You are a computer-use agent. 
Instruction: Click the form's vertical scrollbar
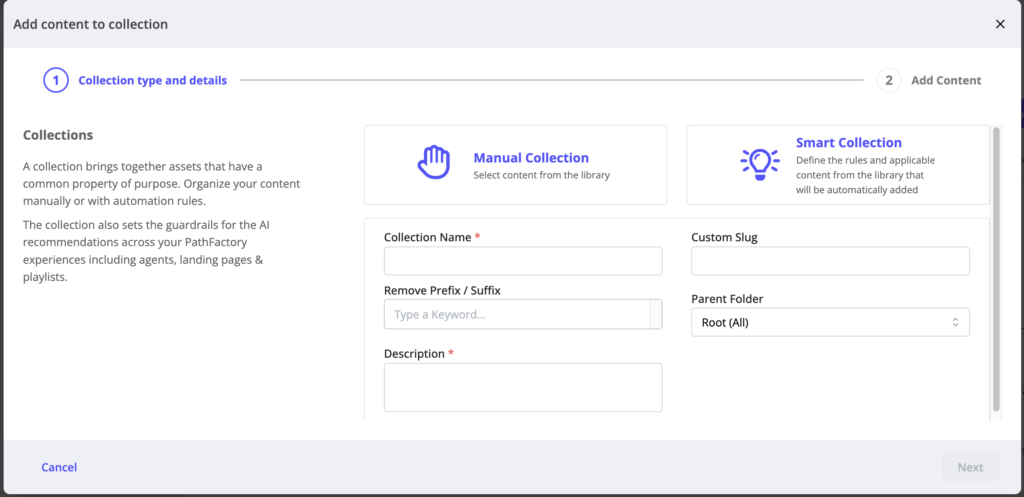tap(995, 268)
